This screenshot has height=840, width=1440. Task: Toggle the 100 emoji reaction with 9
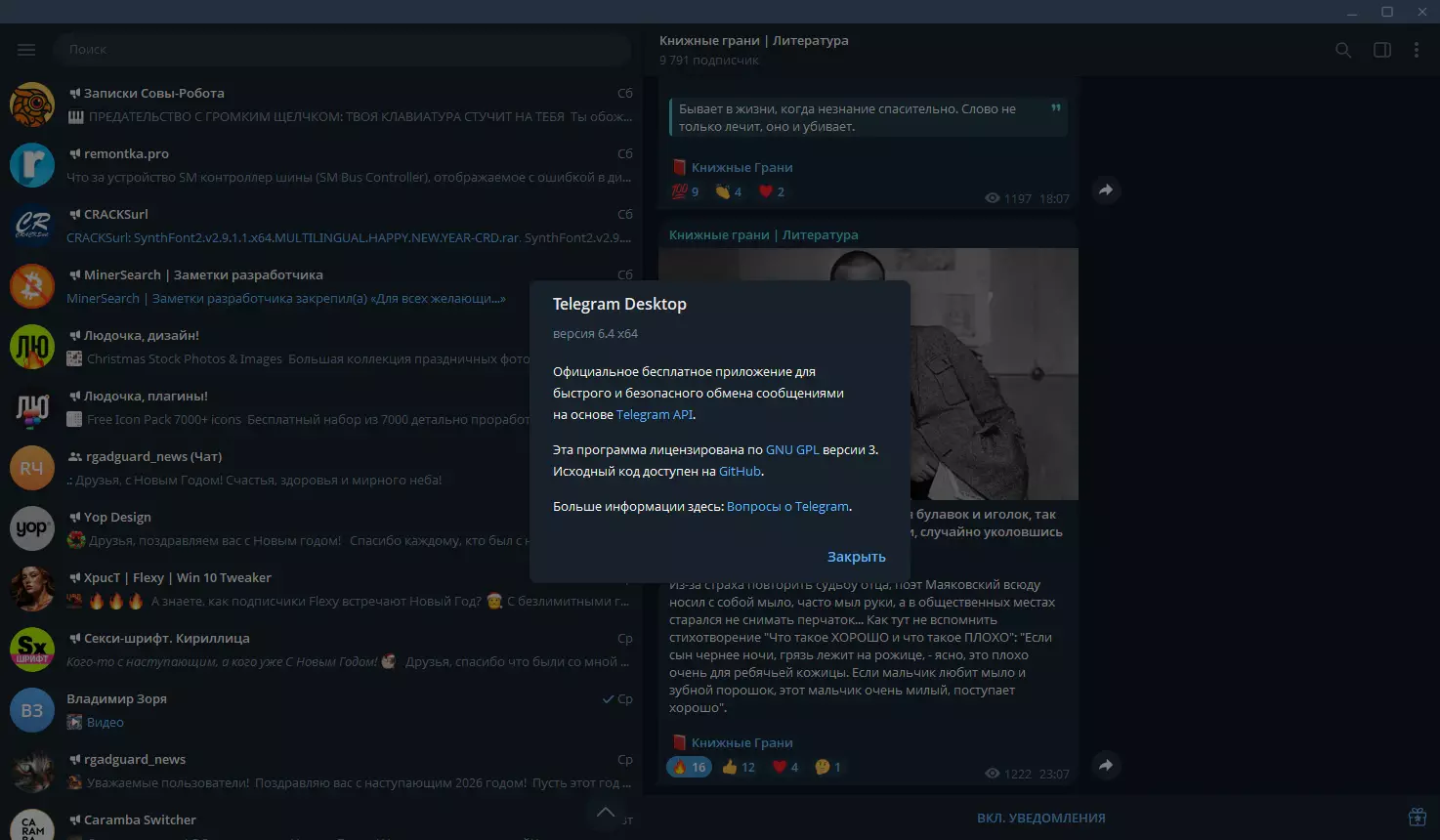click(x=685, y=191)
